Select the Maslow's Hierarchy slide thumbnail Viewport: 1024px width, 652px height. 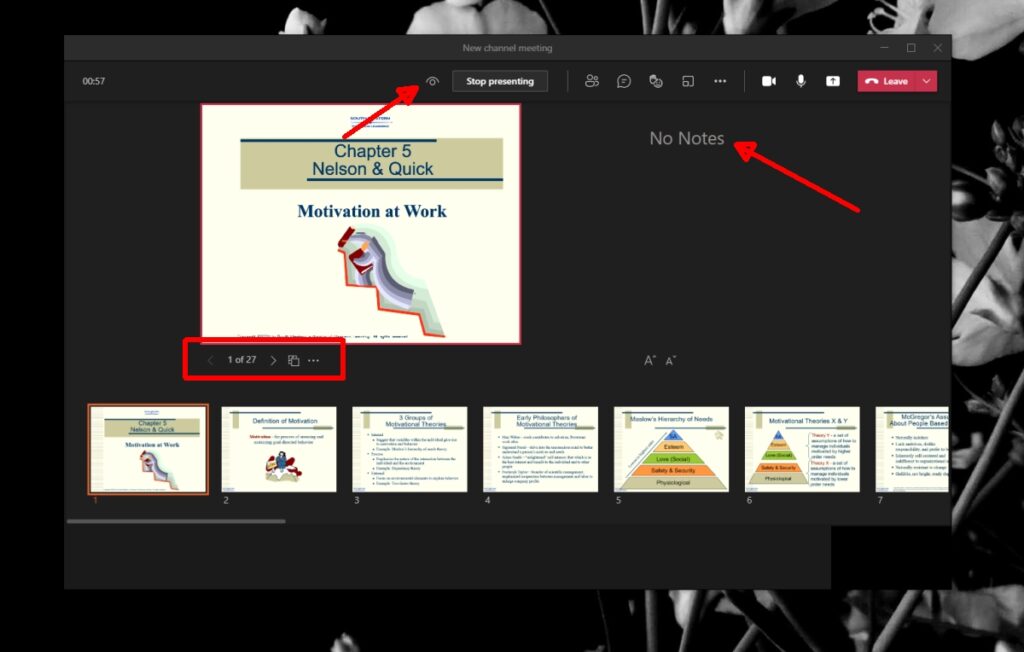671,450
